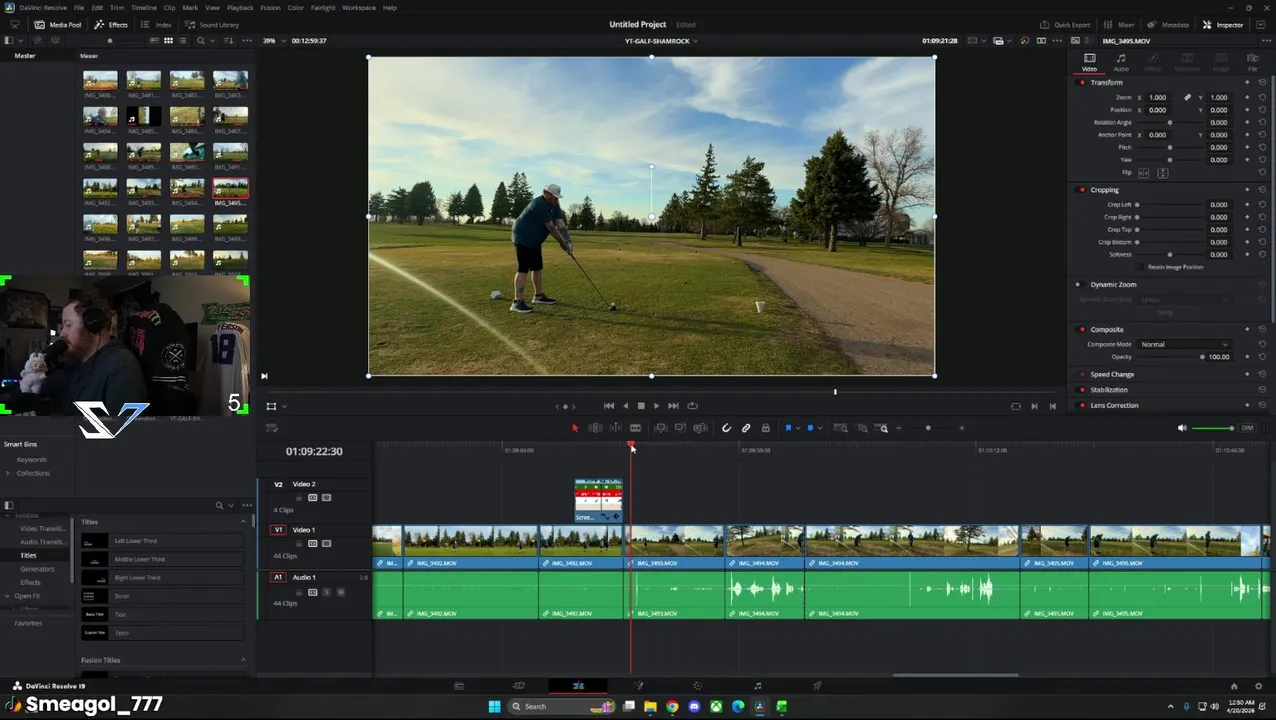Open the Workspace menu

coord(358,8)
